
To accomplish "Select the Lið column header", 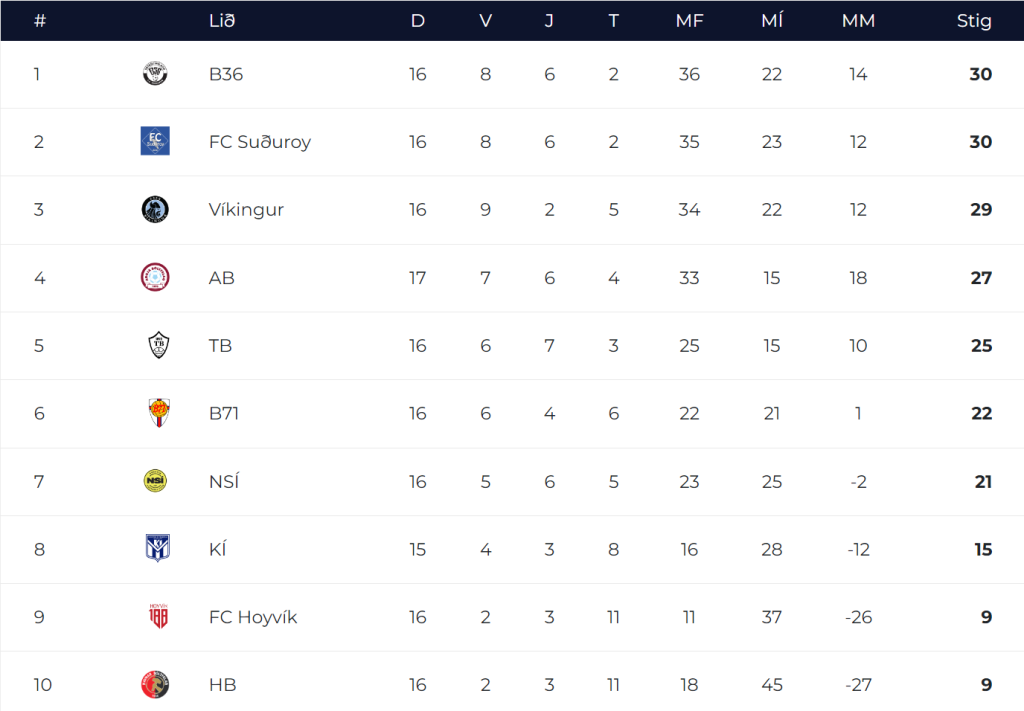I will coord(222,21).
